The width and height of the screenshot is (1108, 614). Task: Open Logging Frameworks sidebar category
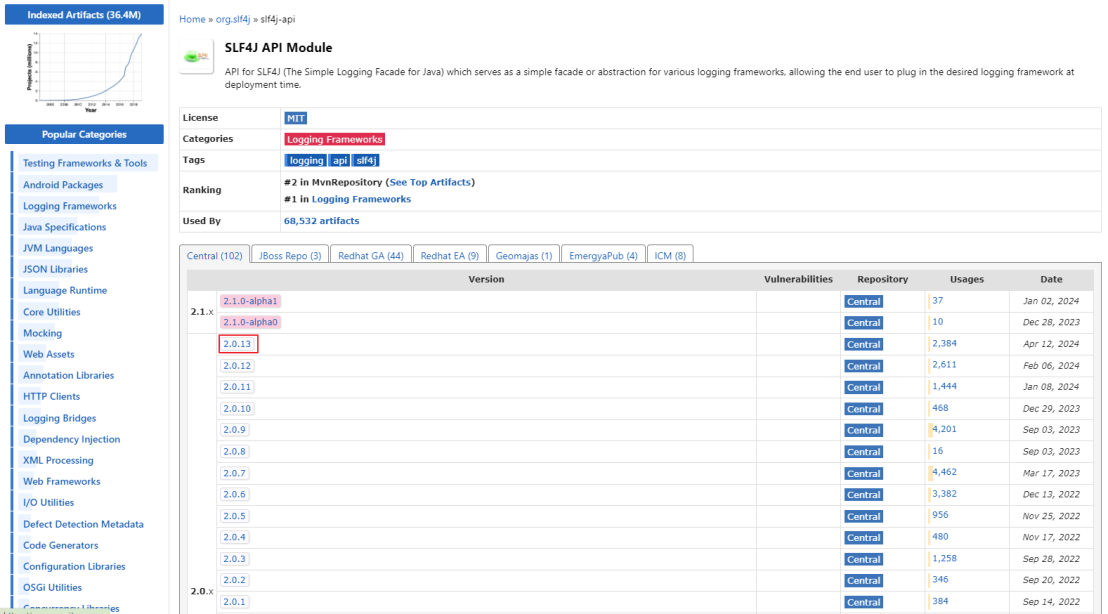(69, 206)
